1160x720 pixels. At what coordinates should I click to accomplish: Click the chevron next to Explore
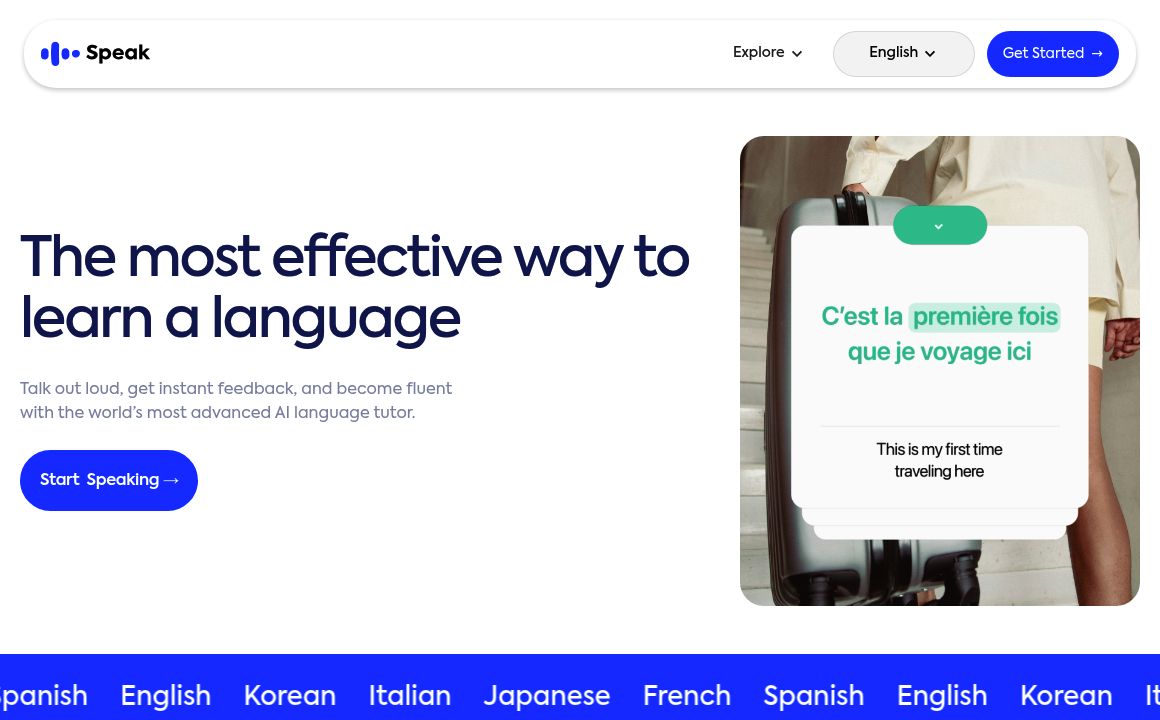pos(797,54)
